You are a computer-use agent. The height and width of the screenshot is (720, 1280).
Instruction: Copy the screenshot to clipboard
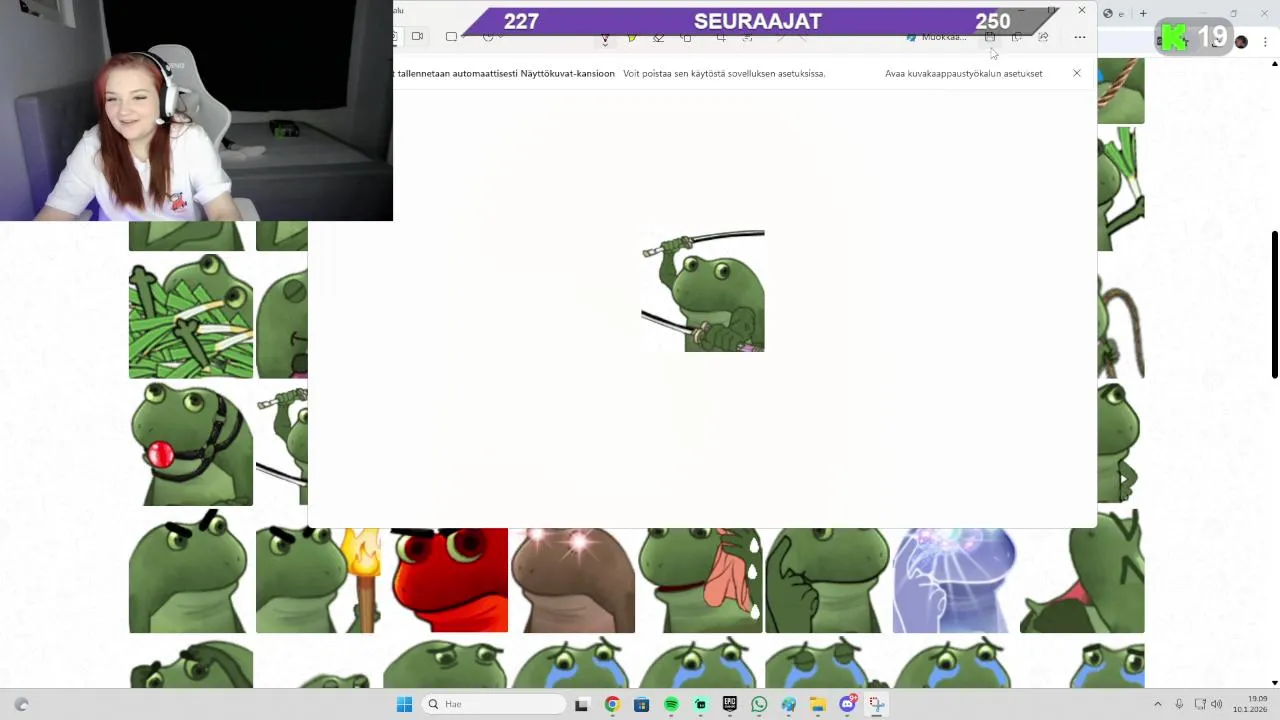[1017, 37]
